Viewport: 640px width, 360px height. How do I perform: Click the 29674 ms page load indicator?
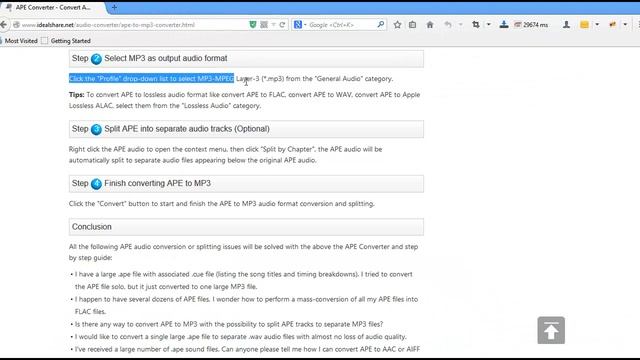(x=531, y=25)
